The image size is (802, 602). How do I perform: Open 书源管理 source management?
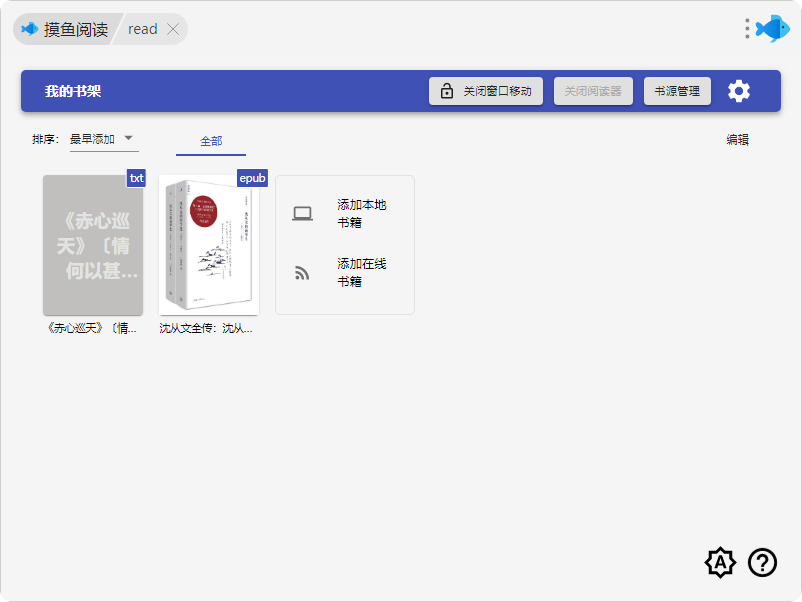pyautogui.click(x=677, y=91)
